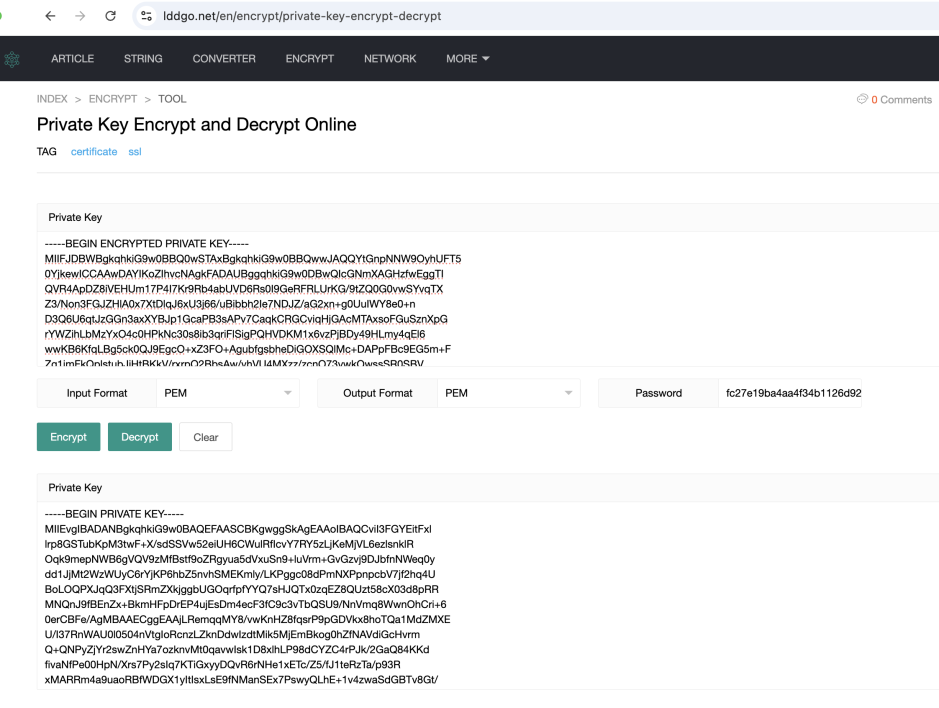This screenshot has height=708, width=939.
Task: Open the Input Format PEM dropdown
Action: (228, 393)
